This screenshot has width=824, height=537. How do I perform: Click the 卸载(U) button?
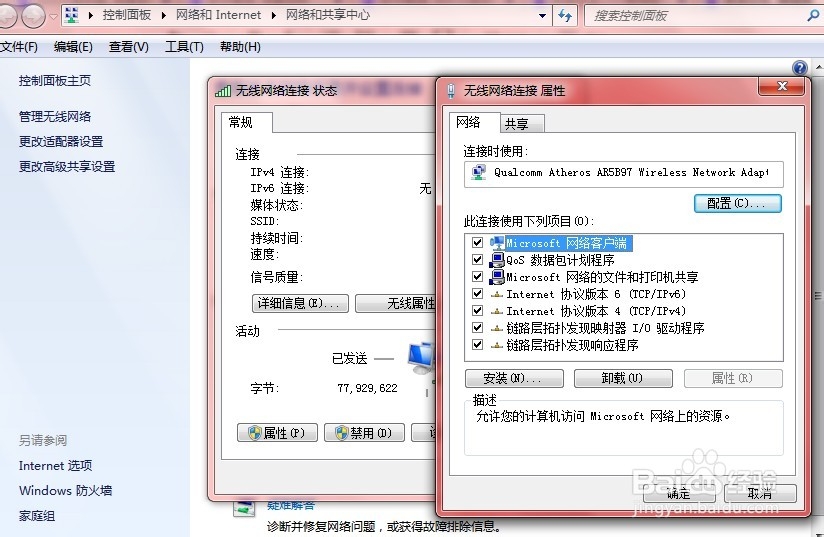623,378
